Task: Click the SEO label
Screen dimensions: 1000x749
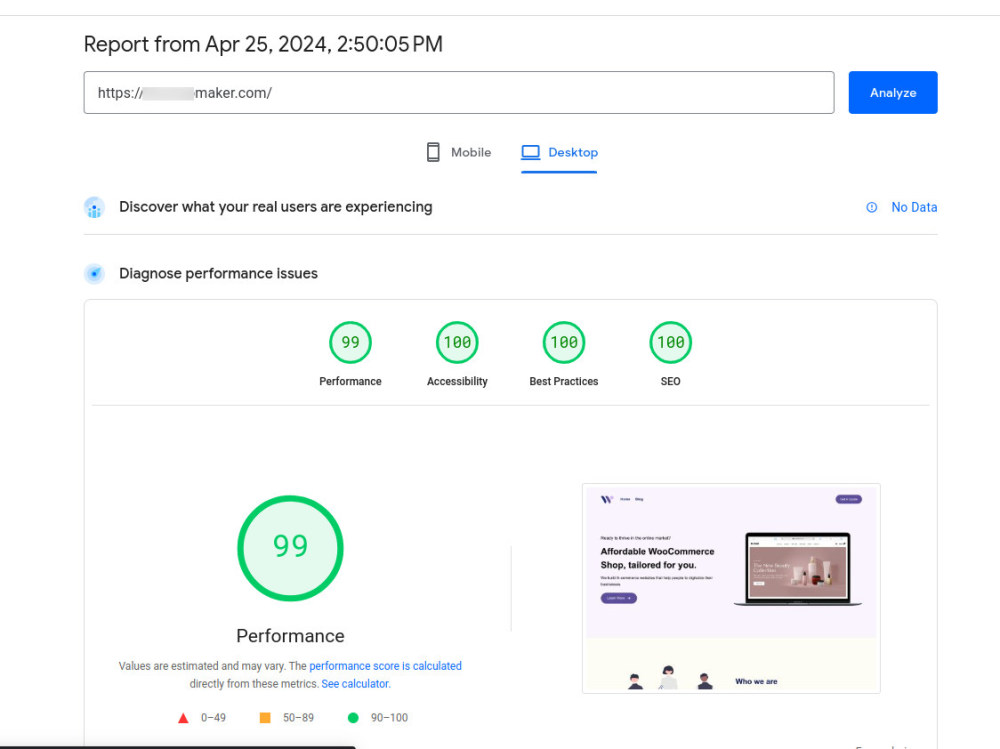Action: point(670,382)
